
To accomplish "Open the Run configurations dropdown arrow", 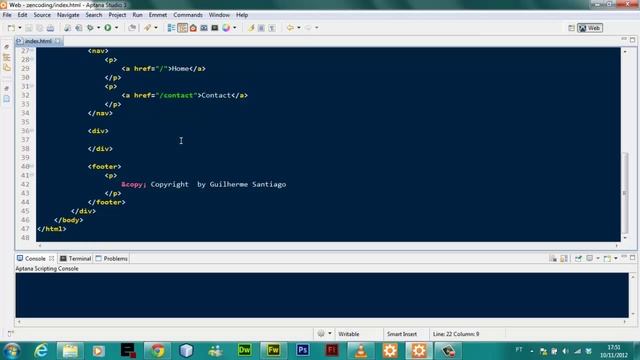I will 116,28.
